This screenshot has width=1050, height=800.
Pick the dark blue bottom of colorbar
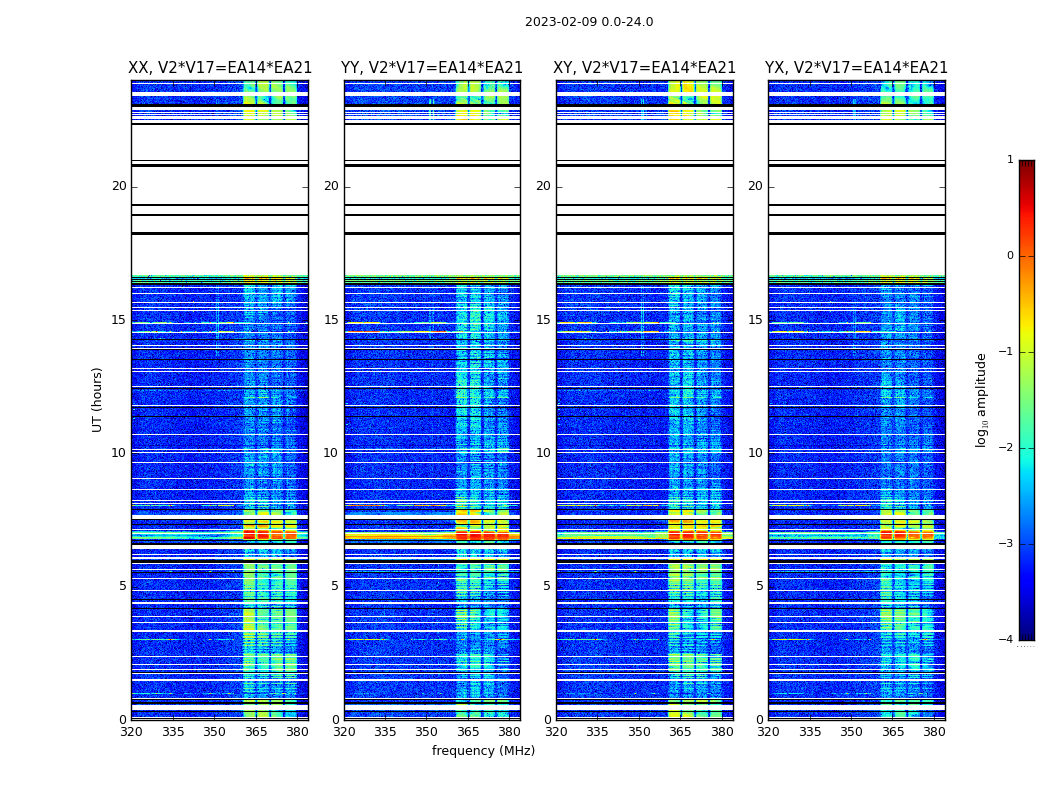[x=1026, y=634]
